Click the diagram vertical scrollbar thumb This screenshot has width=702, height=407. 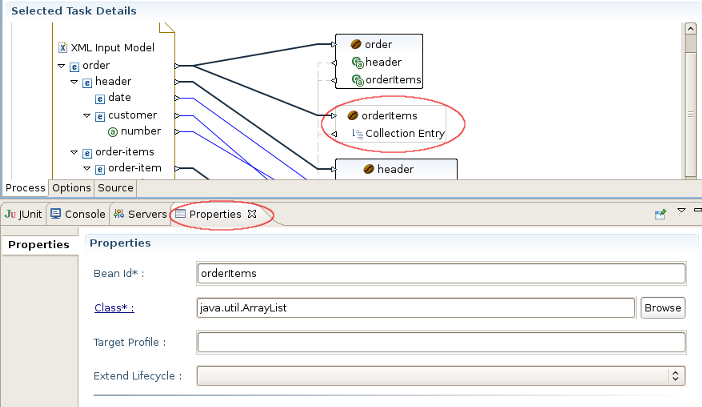point(690,114)
